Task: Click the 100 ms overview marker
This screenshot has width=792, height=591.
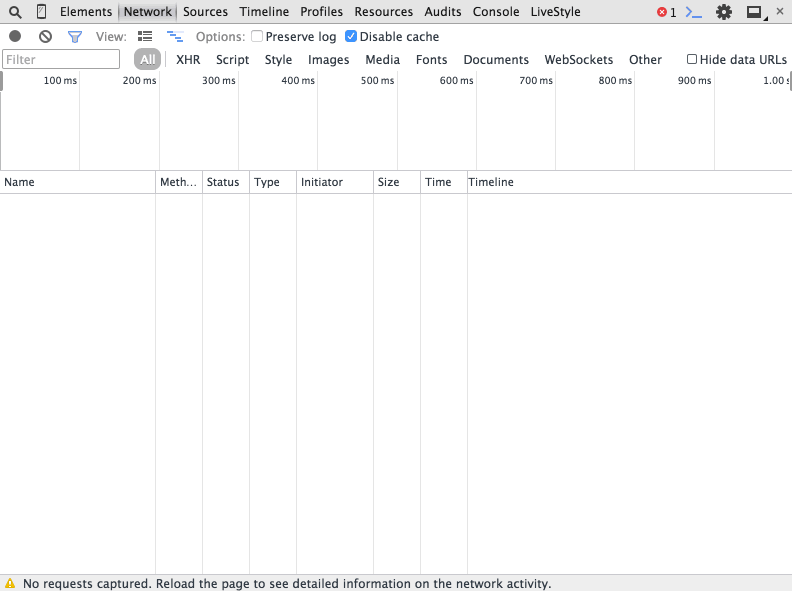Action: 60,80
